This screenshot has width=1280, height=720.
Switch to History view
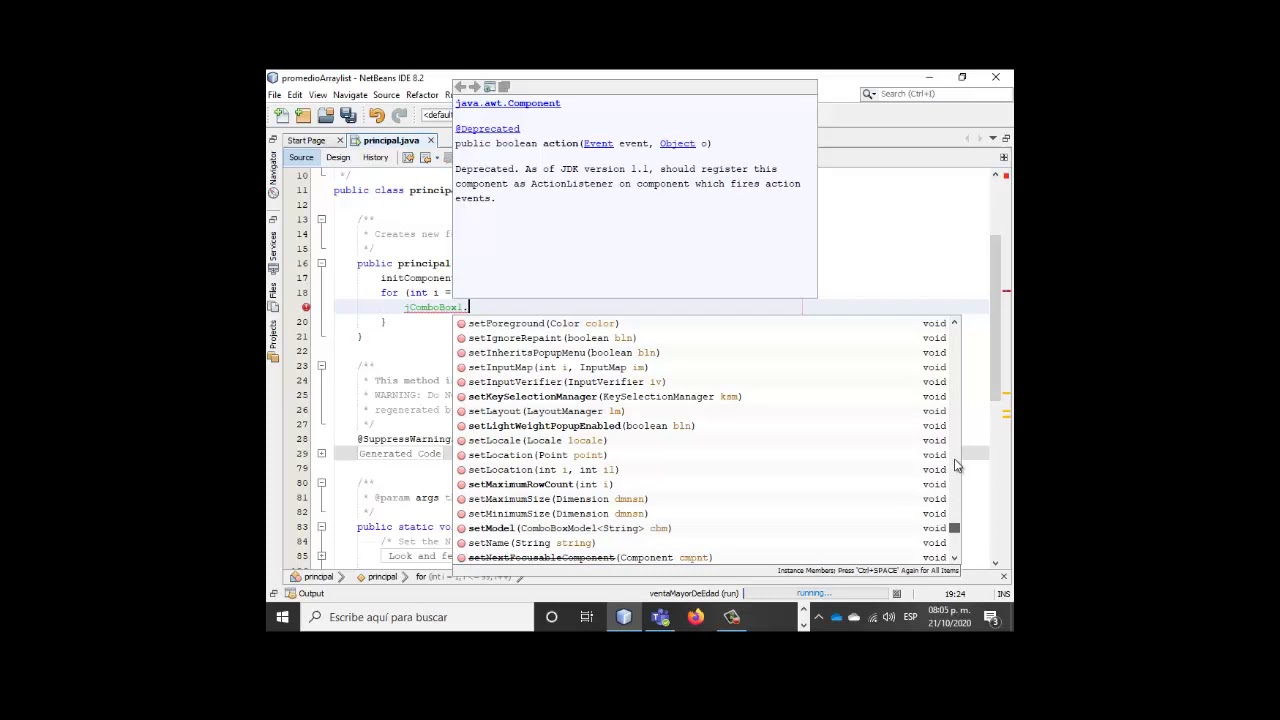(376, 157)
